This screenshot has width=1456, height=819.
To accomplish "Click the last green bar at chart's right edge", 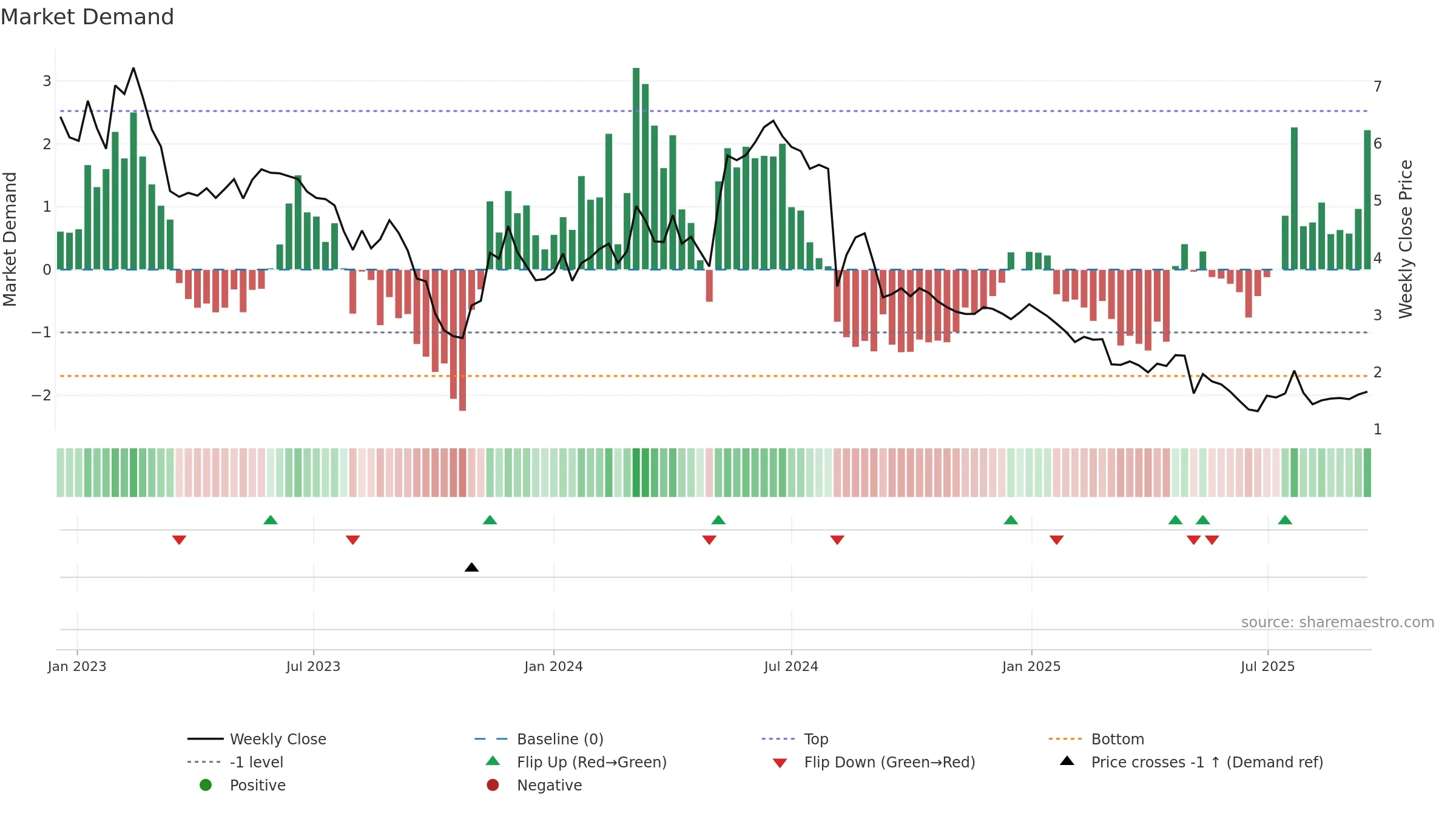I will pos(1367,200).
